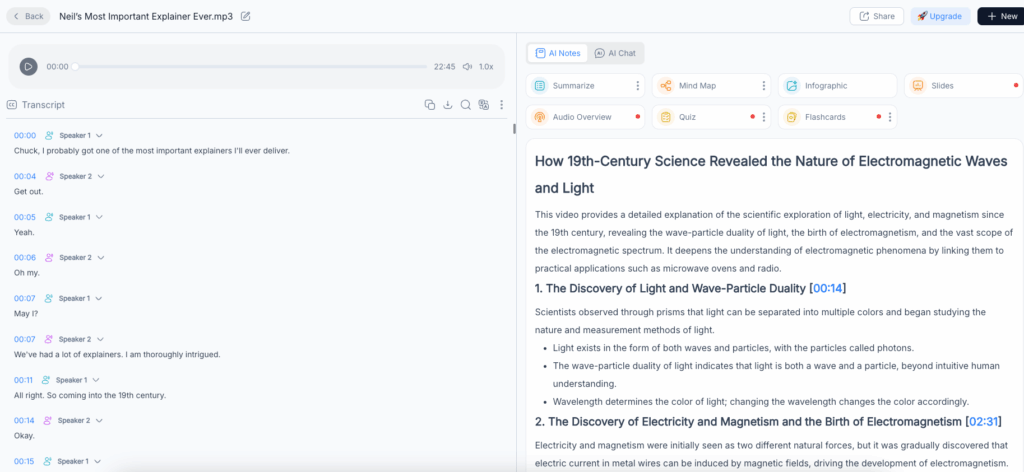Switch to the AI Notes tab
Image resolution: width=1024 pixels, height=472 pixels.
point(558,54)
